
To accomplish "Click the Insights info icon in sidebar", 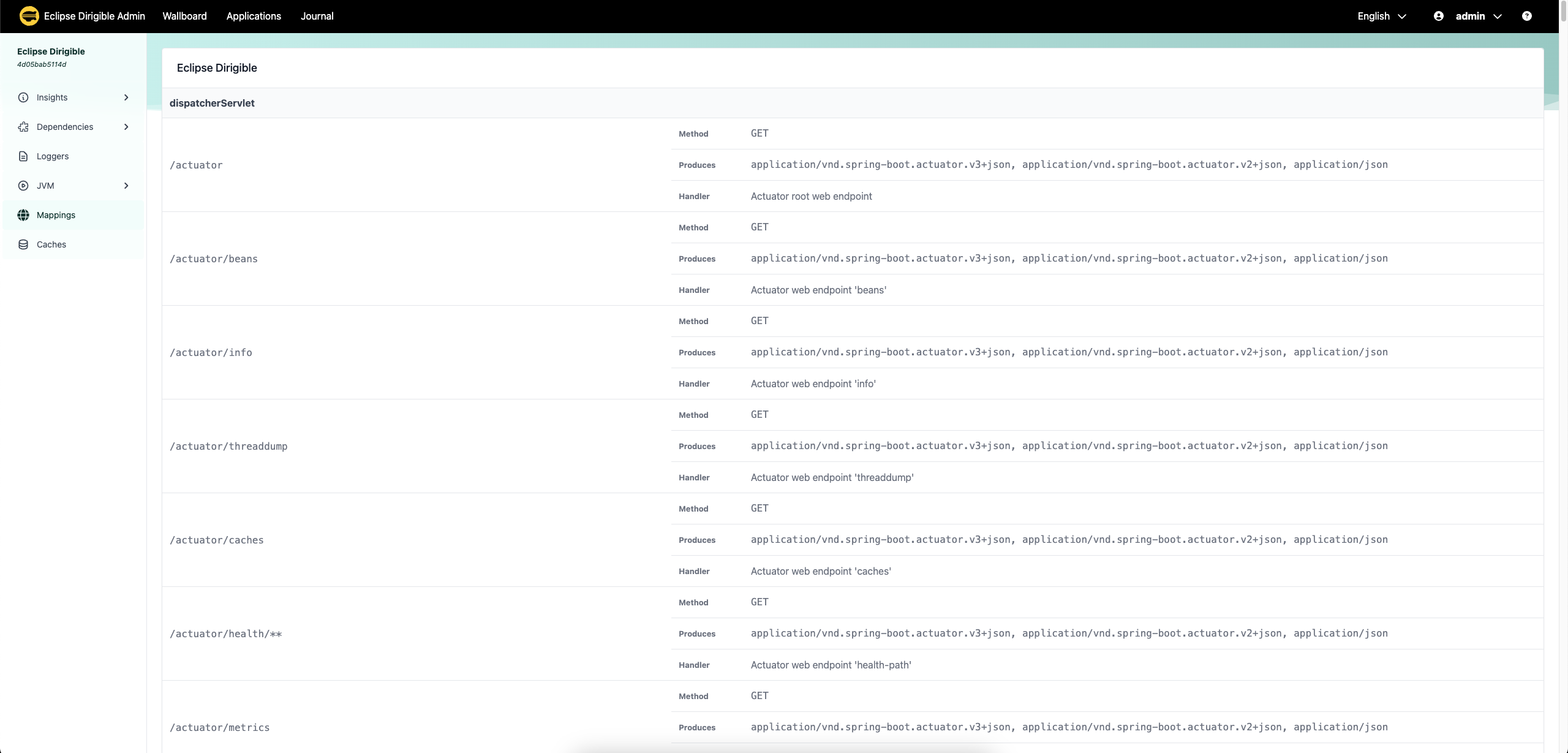I will 23,97.
